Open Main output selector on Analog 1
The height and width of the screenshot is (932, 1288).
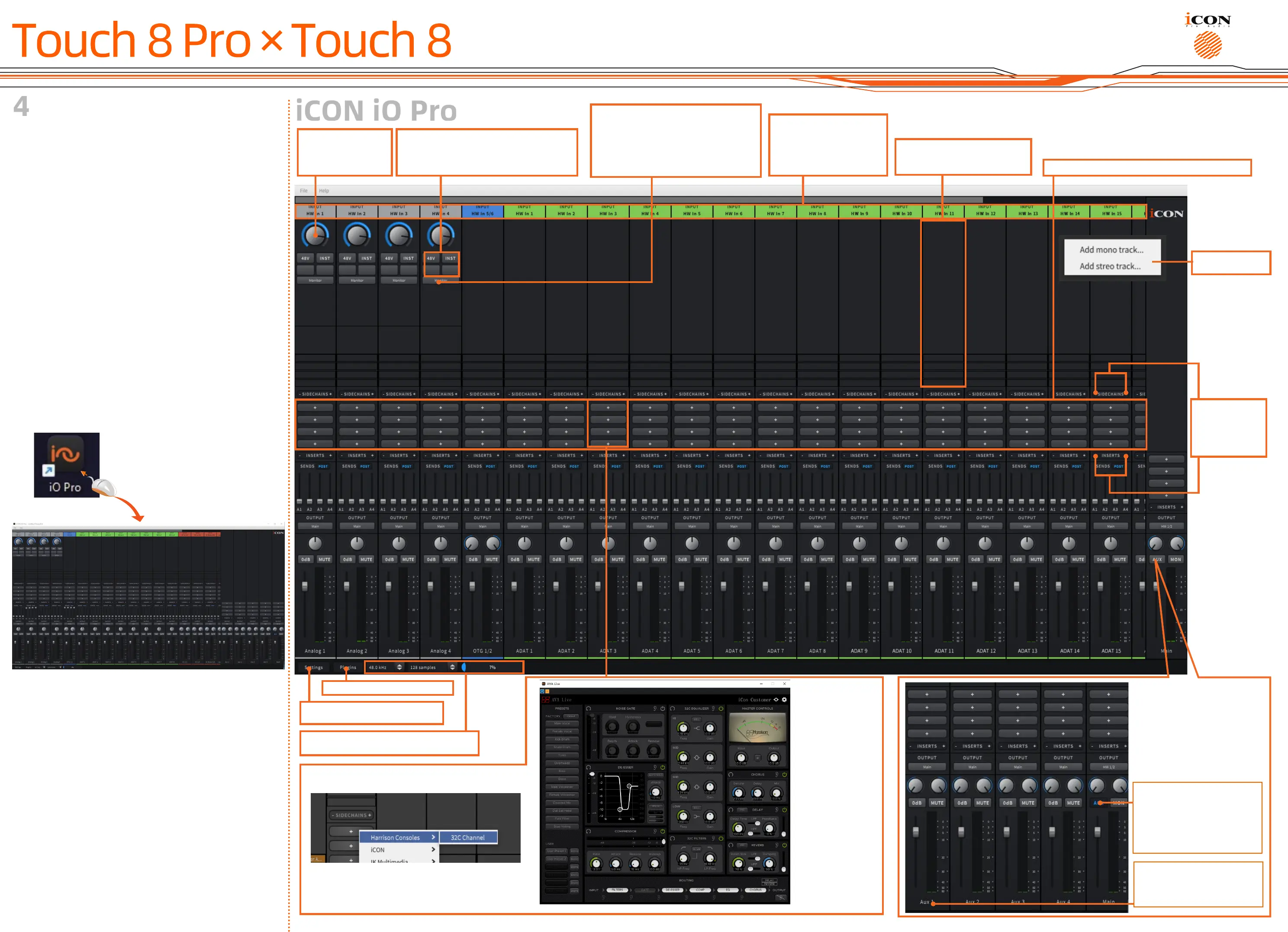coord(315,526)
